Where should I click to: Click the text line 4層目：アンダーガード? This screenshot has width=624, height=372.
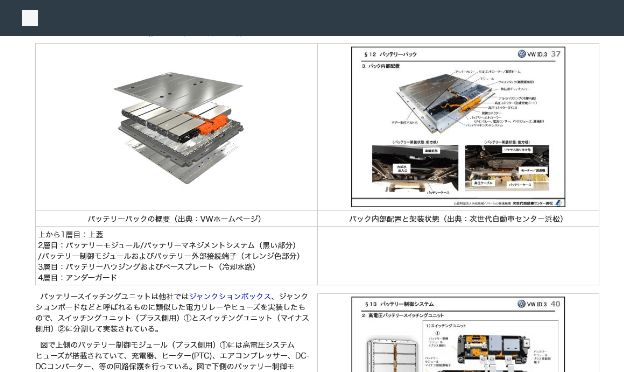point(78,277)
